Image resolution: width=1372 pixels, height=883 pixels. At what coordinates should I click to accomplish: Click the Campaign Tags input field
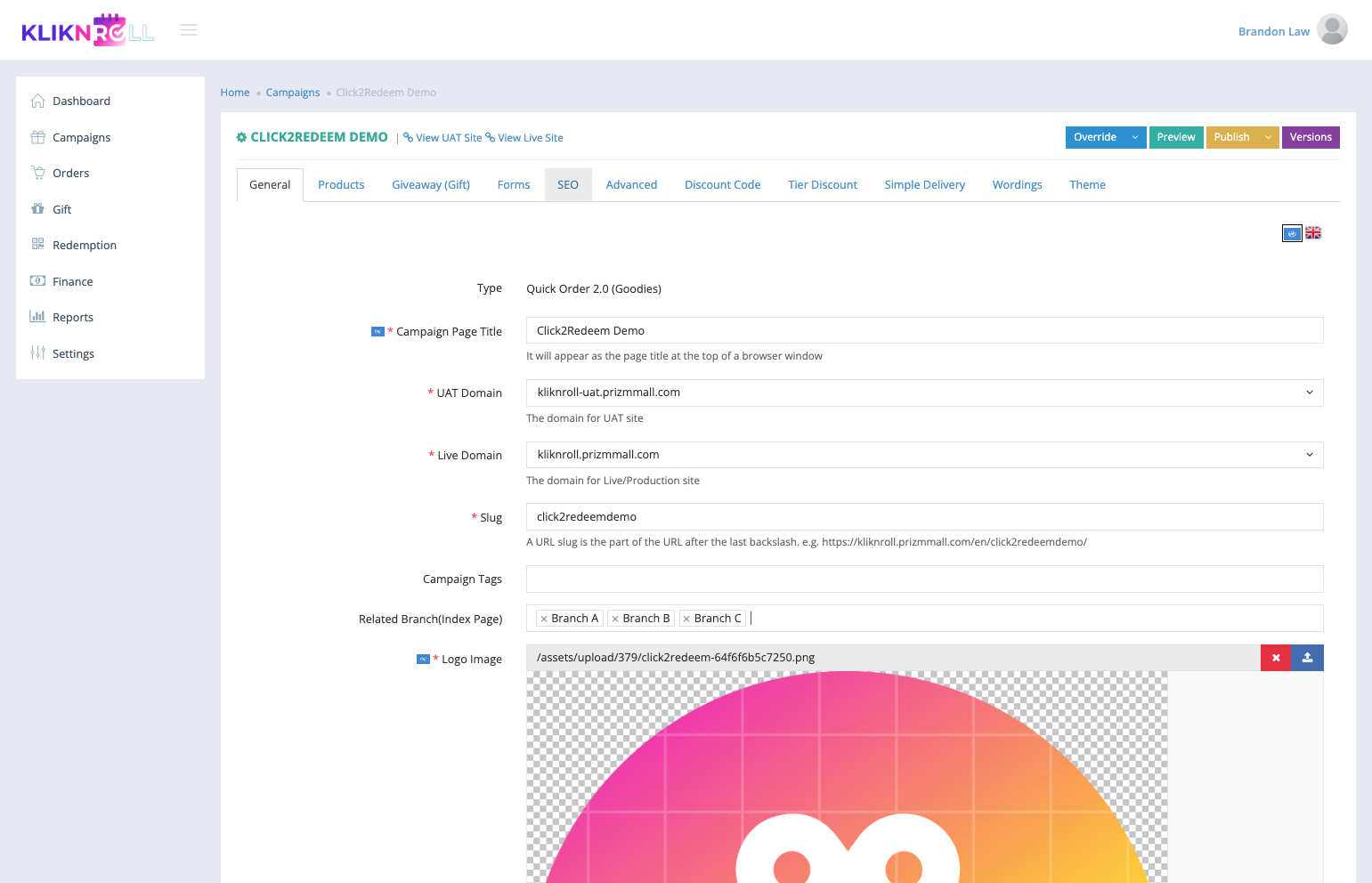[924, 579]
